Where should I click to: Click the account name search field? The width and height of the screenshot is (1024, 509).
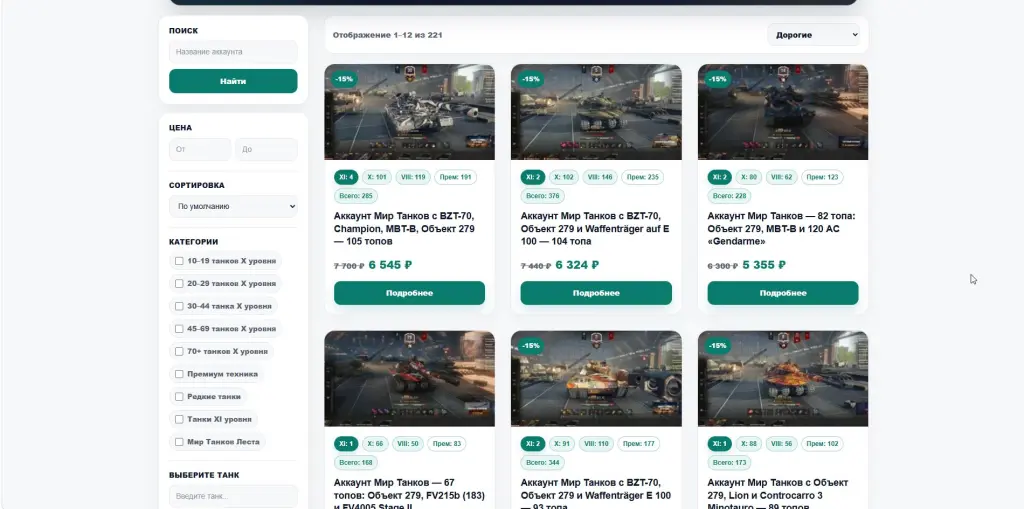click(x=233, y=52)
